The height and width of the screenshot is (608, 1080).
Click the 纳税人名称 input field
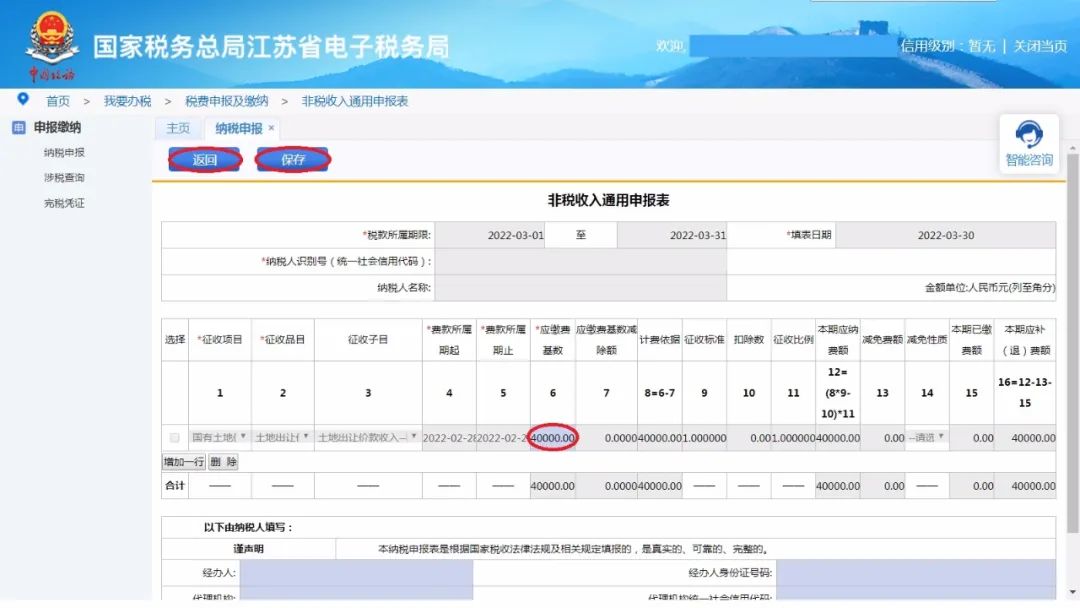point(581,288)
